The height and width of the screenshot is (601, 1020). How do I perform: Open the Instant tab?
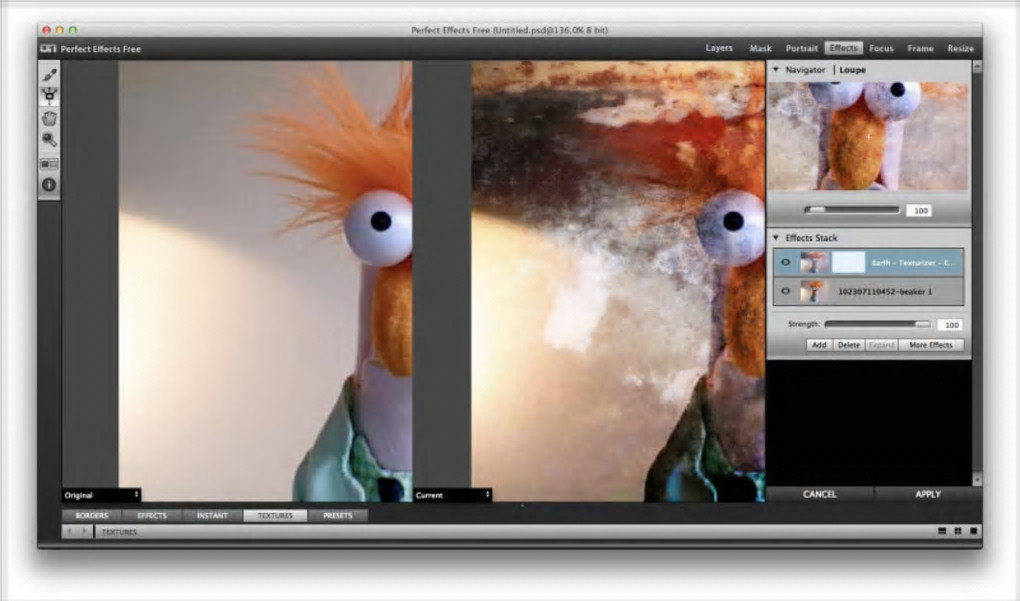coord(212,516)
